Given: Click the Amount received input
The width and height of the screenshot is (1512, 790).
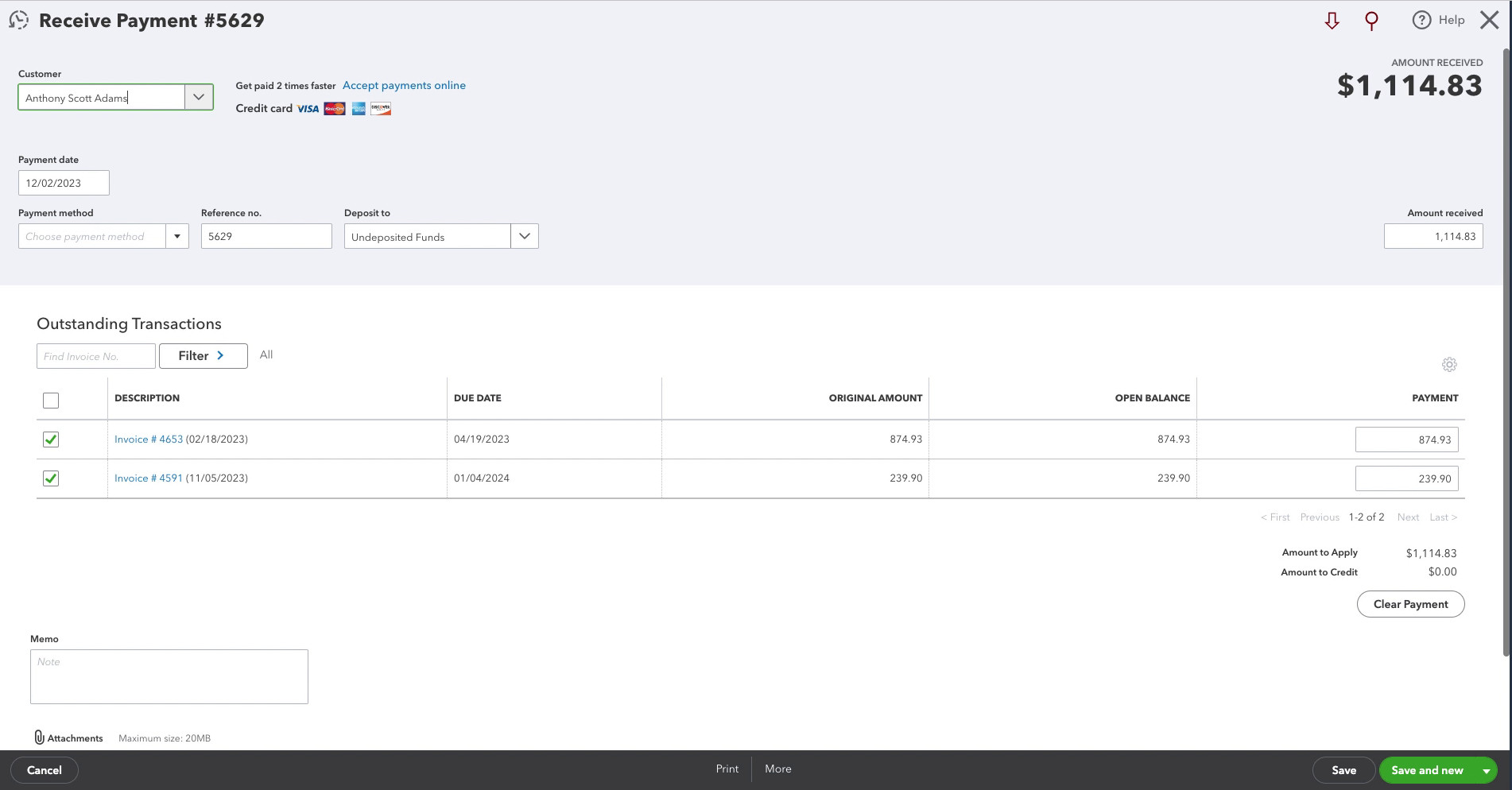Looking at the screenshot, I should pyautogui.click(x=1433, y=236).
